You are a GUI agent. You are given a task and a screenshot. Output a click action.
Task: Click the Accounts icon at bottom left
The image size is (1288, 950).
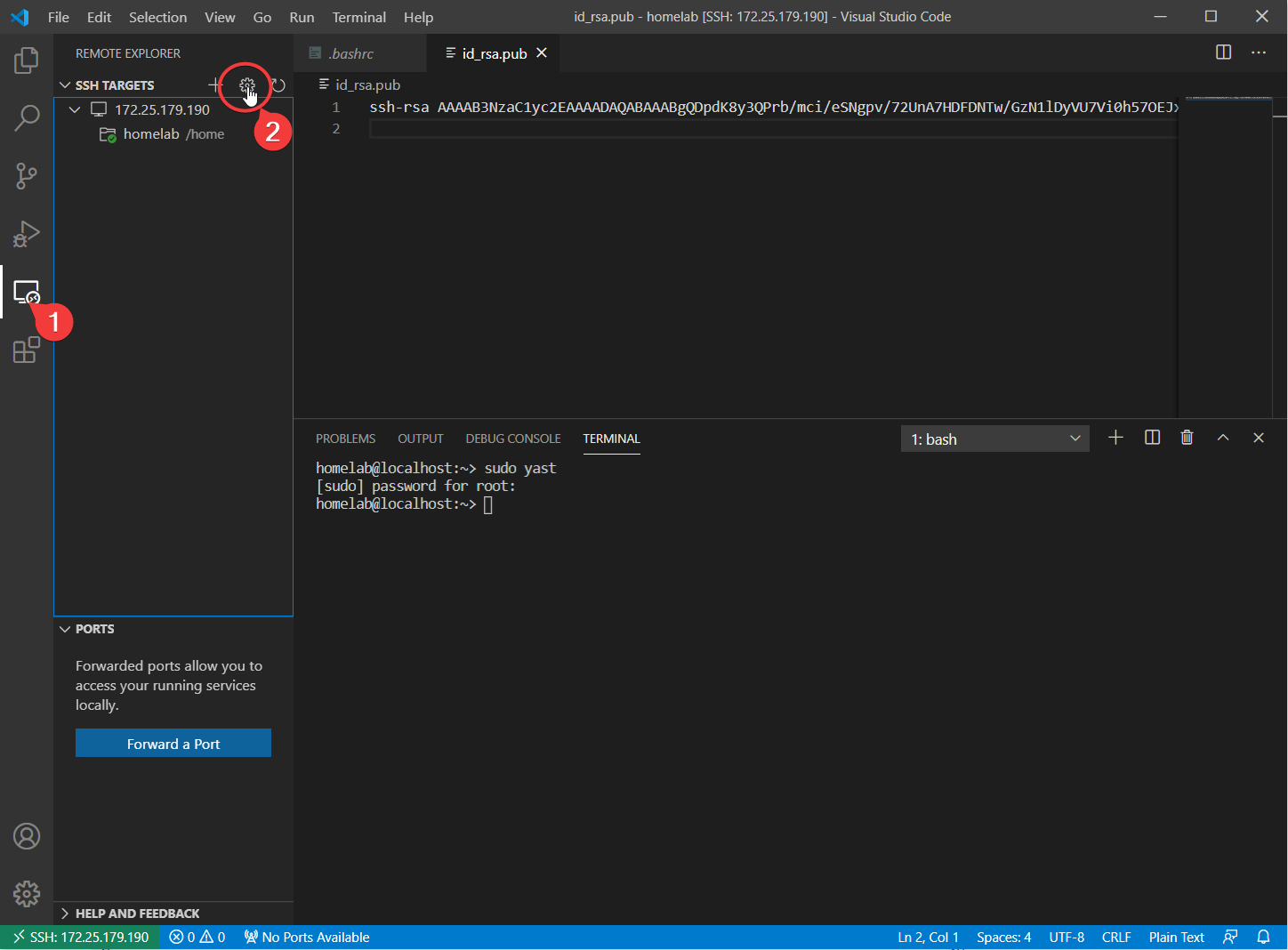tap(27, 836)
